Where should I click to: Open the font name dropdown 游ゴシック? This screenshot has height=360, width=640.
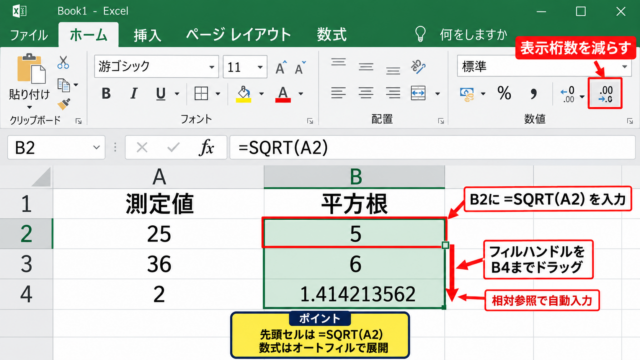point(211,67)
